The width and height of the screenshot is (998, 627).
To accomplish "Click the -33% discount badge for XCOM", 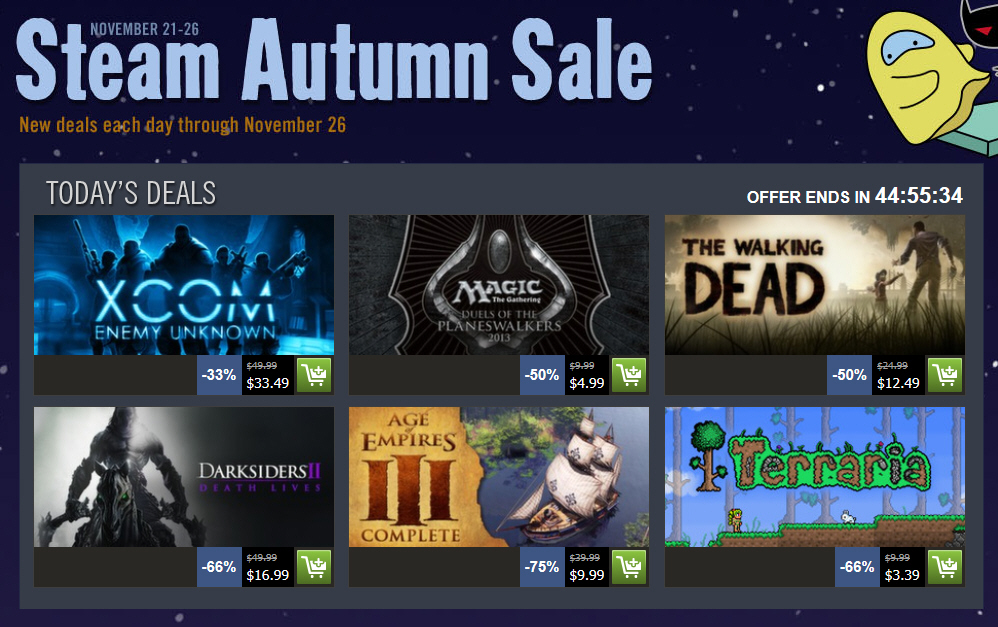I will coord(219,375).
